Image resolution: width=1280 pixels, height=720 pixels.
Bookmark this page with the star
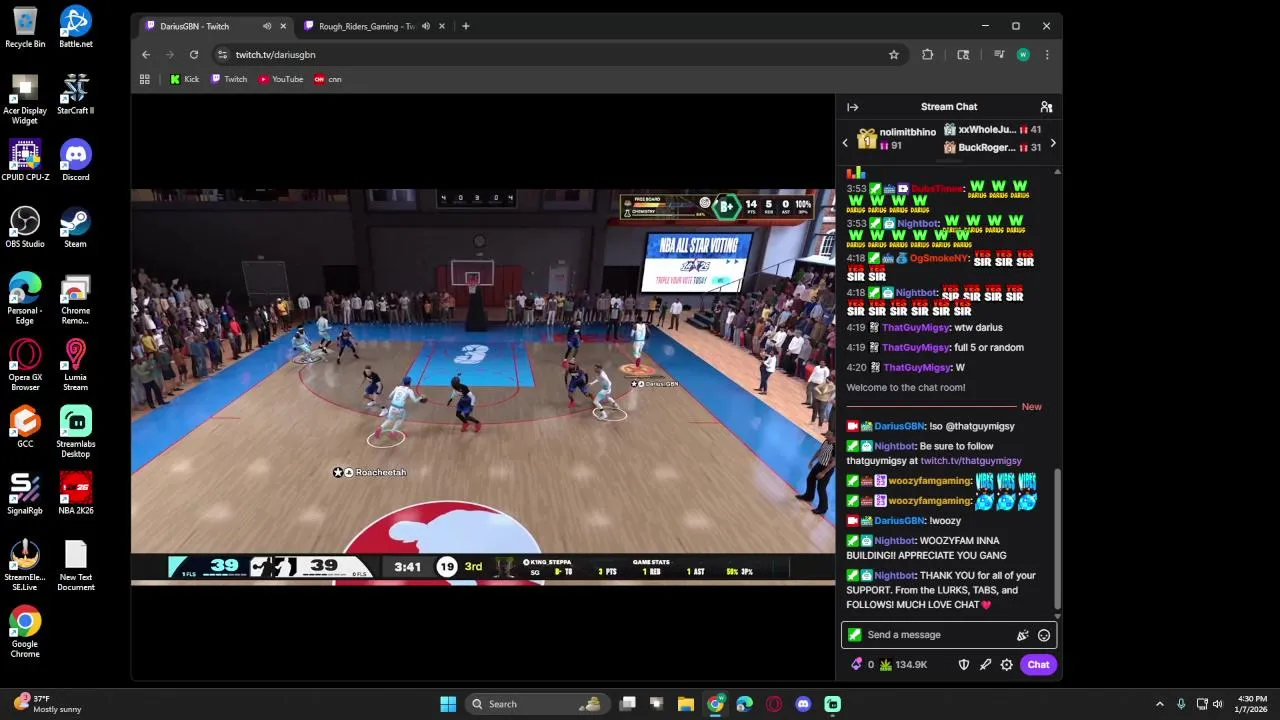(894, 55)
